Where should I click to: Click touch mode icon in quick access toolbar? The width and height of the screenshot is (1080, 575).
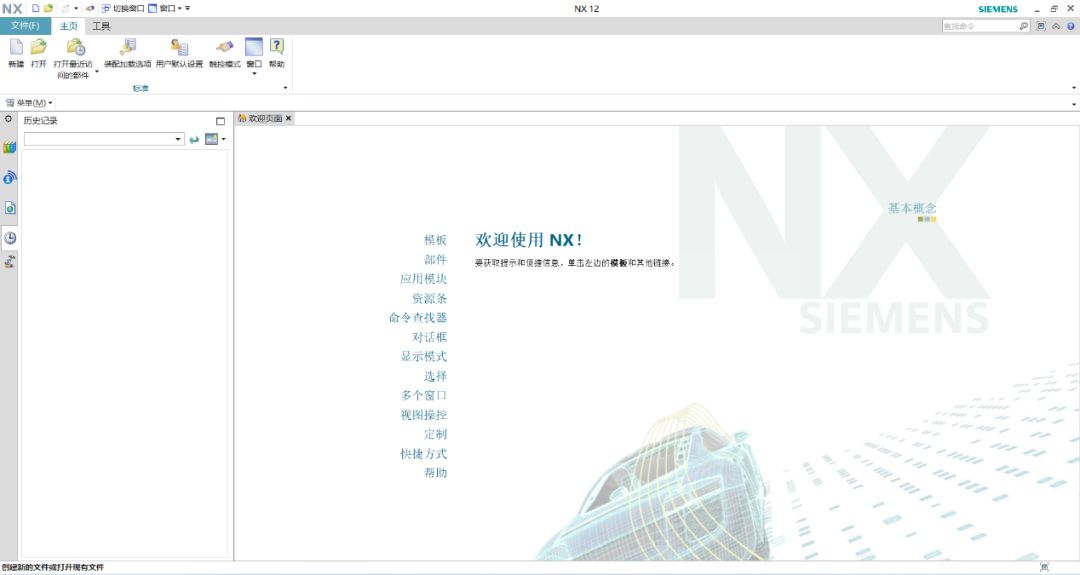pos(90,8)
